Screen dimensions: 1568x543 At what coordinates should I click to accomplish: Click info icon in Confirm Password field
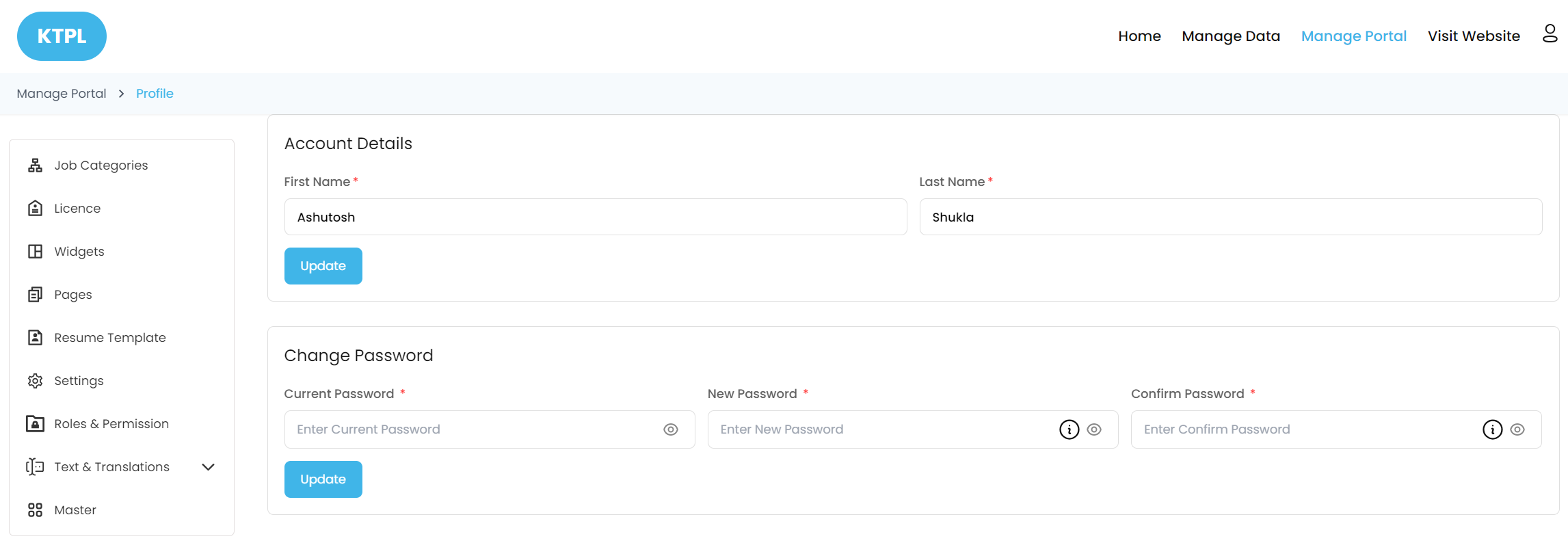pos(1492,429)
